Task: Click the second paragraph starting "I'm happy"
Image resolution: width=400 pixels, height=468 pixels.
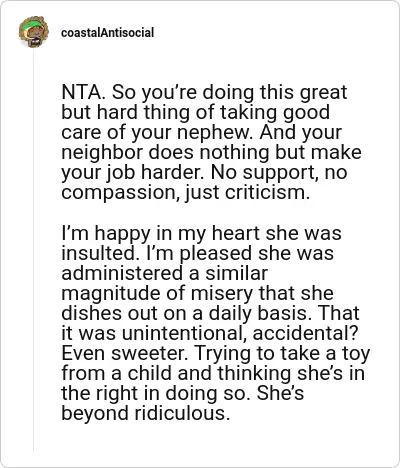Action: pyautogui.click(x=216, y=323)
